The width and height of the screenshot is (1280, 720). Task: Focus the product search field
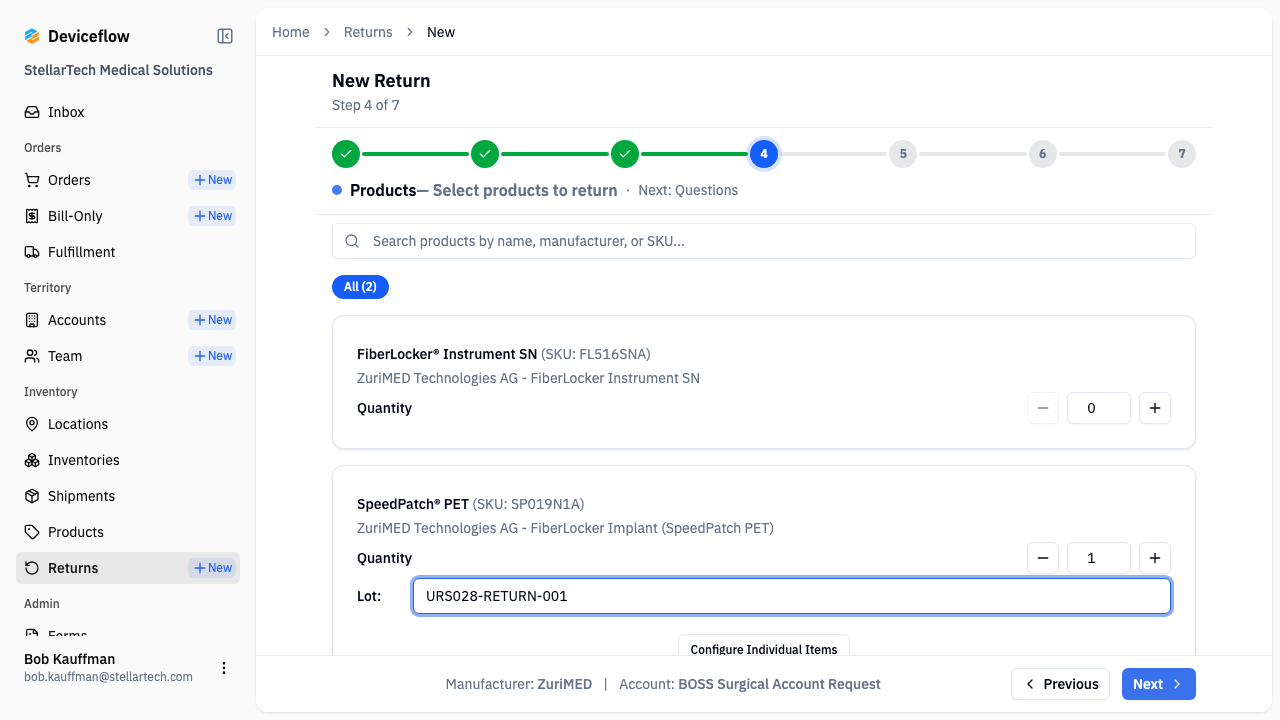[764, 241]
